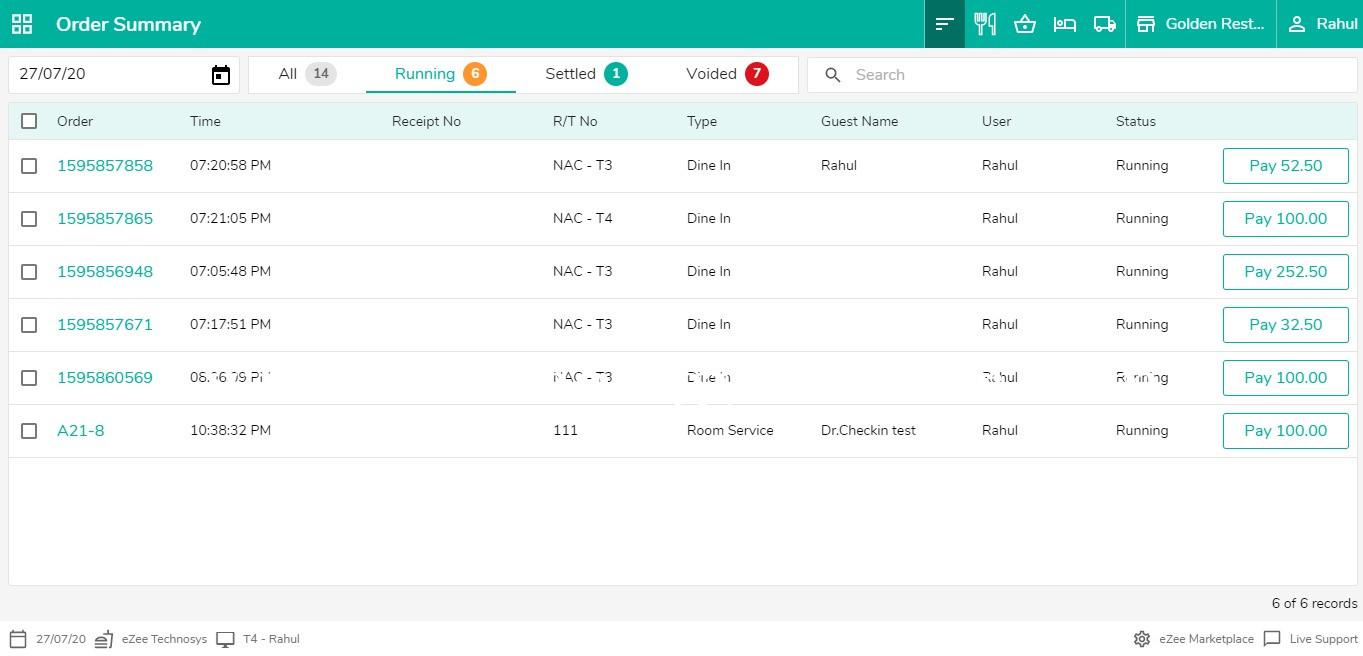Click guest name Dr.Checkin test
This screenshot has width=1363, height=656.
[x=868, y=431]
